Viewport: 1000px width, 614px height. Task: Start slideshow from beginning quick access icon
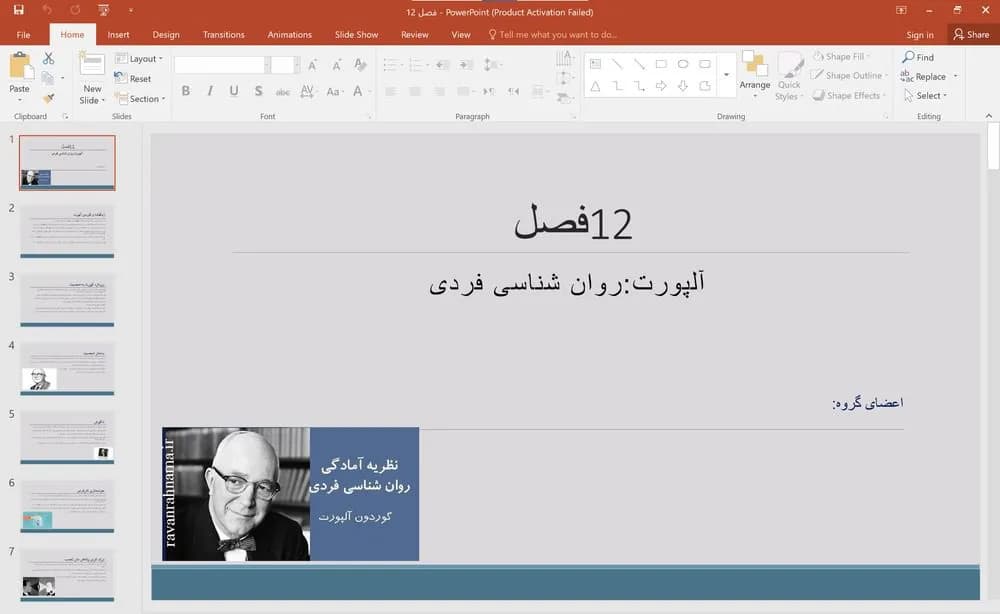pos(103,10)
